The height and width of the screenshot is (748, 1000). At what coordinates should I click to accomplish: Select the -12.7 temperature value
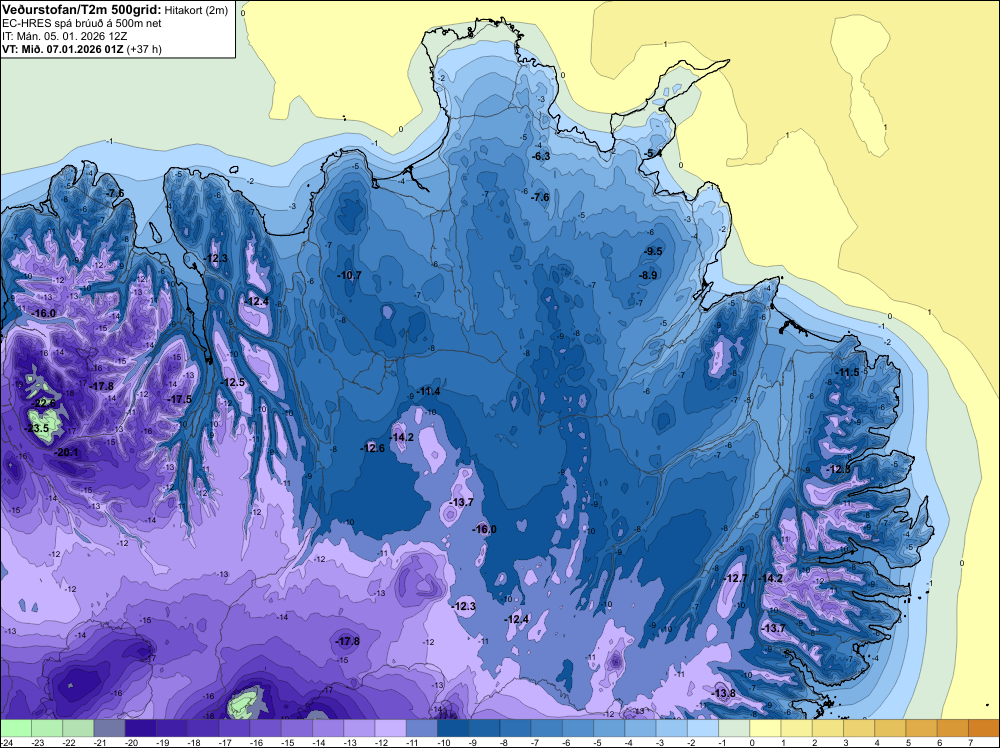pyautogui.click(x=735, y=578)
